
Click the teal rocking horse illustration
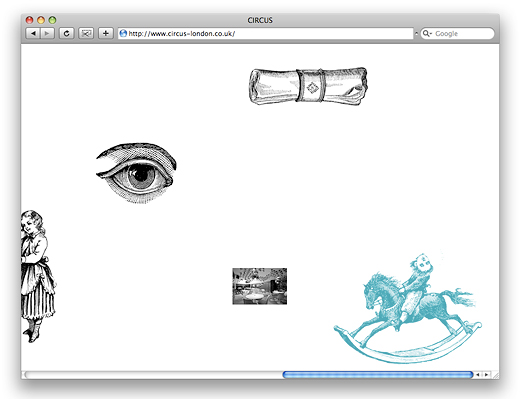[408, 308]
